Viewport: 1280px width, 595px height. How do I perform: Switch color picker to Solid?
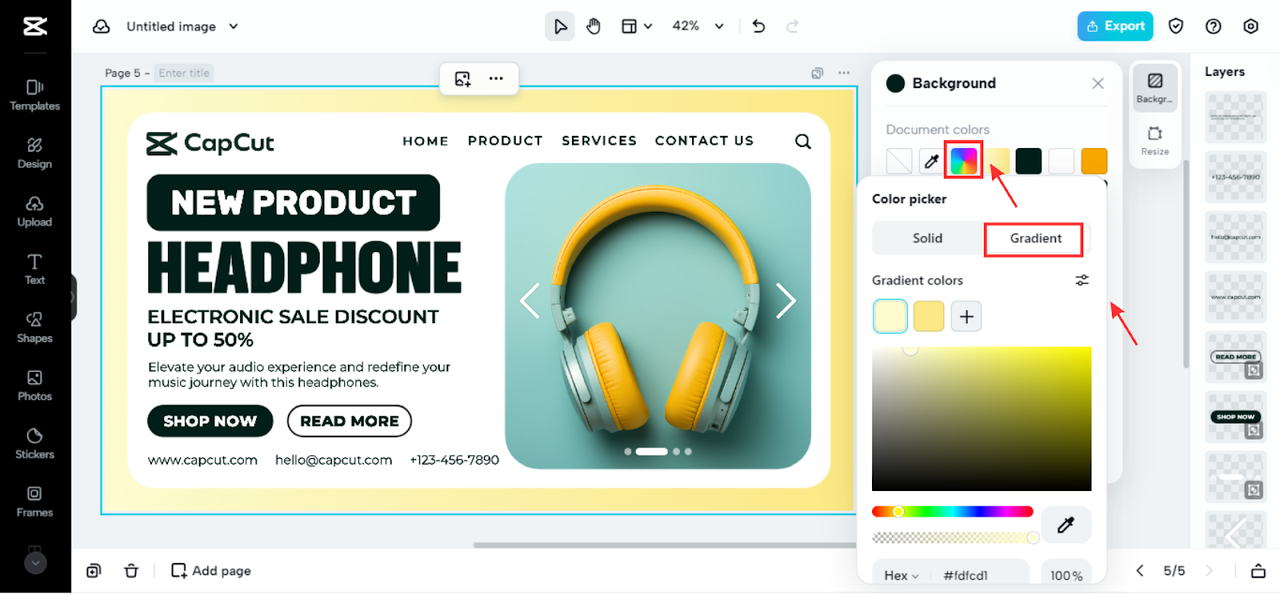(927, 238)
